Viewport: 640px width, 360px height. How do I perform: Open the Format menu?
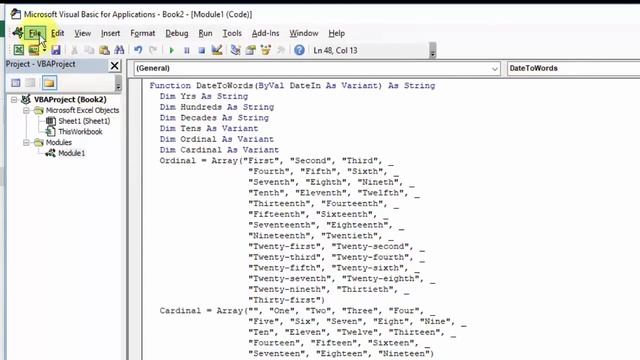[x=142, y=33]
